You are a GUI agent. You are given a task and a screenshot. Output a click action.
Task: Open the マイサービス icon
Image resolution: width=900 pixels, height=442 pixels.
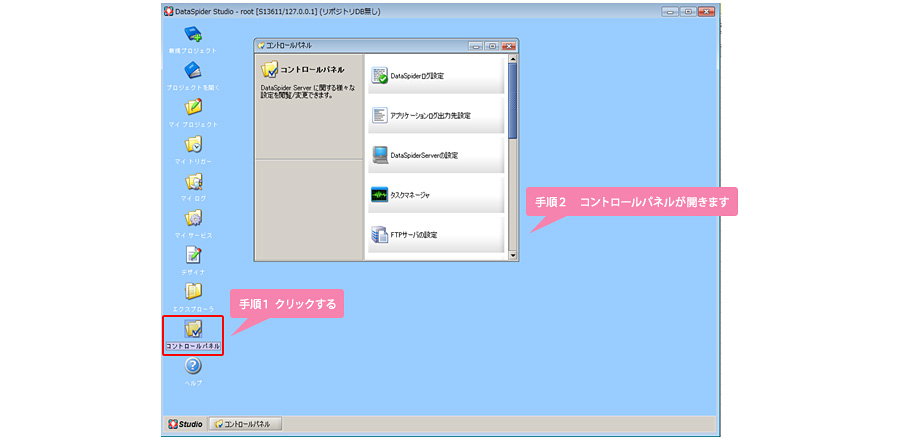(x=193, y=218)
